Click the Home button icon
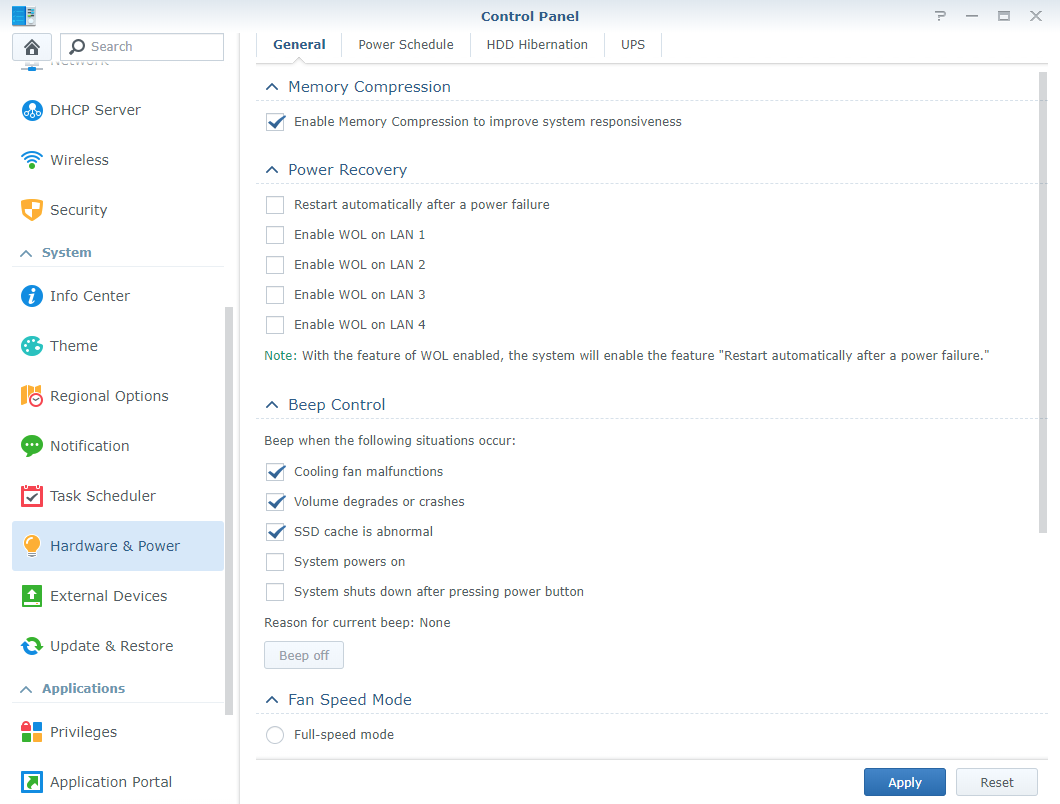This screenshot has height=804, width=1060. pos(32,47)
